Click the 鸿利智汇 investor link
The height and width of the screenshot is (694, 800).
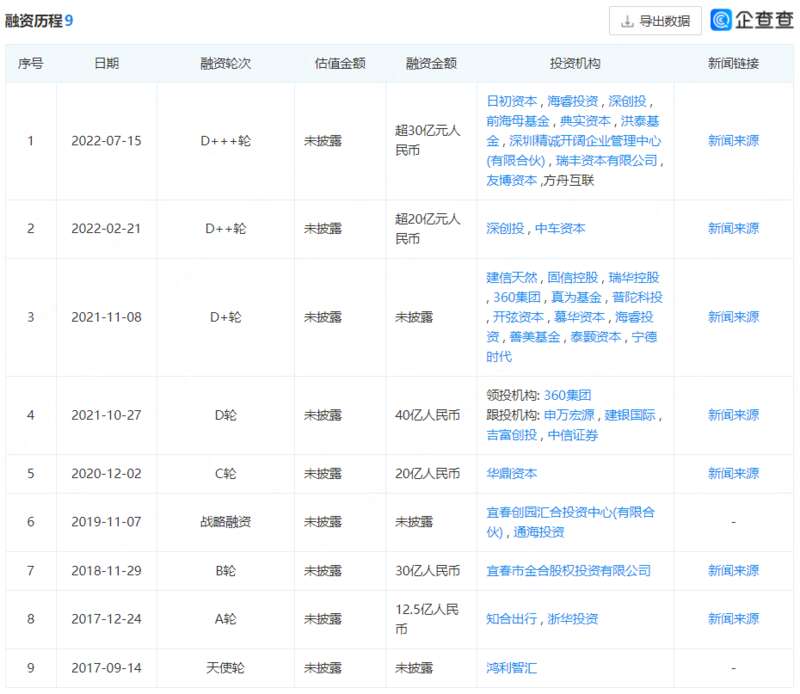click(512, 668)
